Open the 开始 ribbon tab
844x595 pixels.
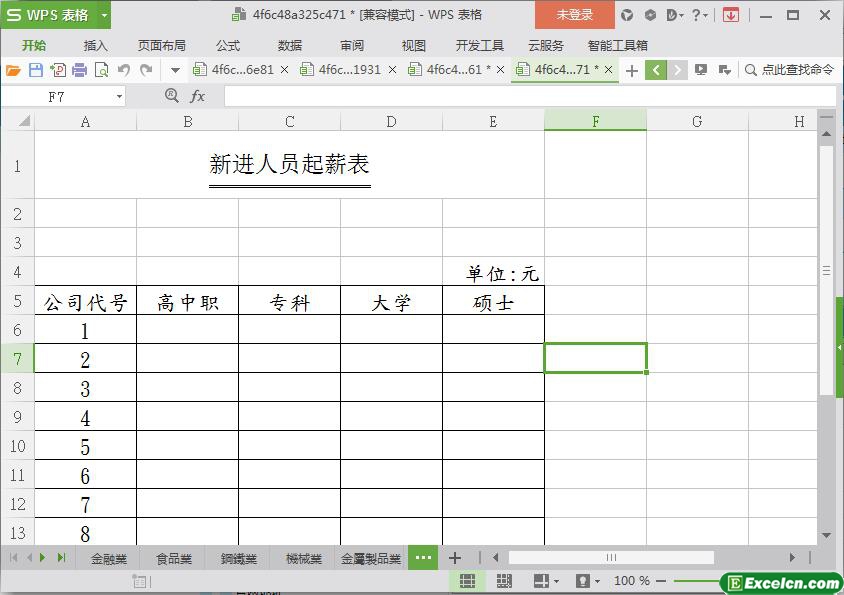click(34, 46)
